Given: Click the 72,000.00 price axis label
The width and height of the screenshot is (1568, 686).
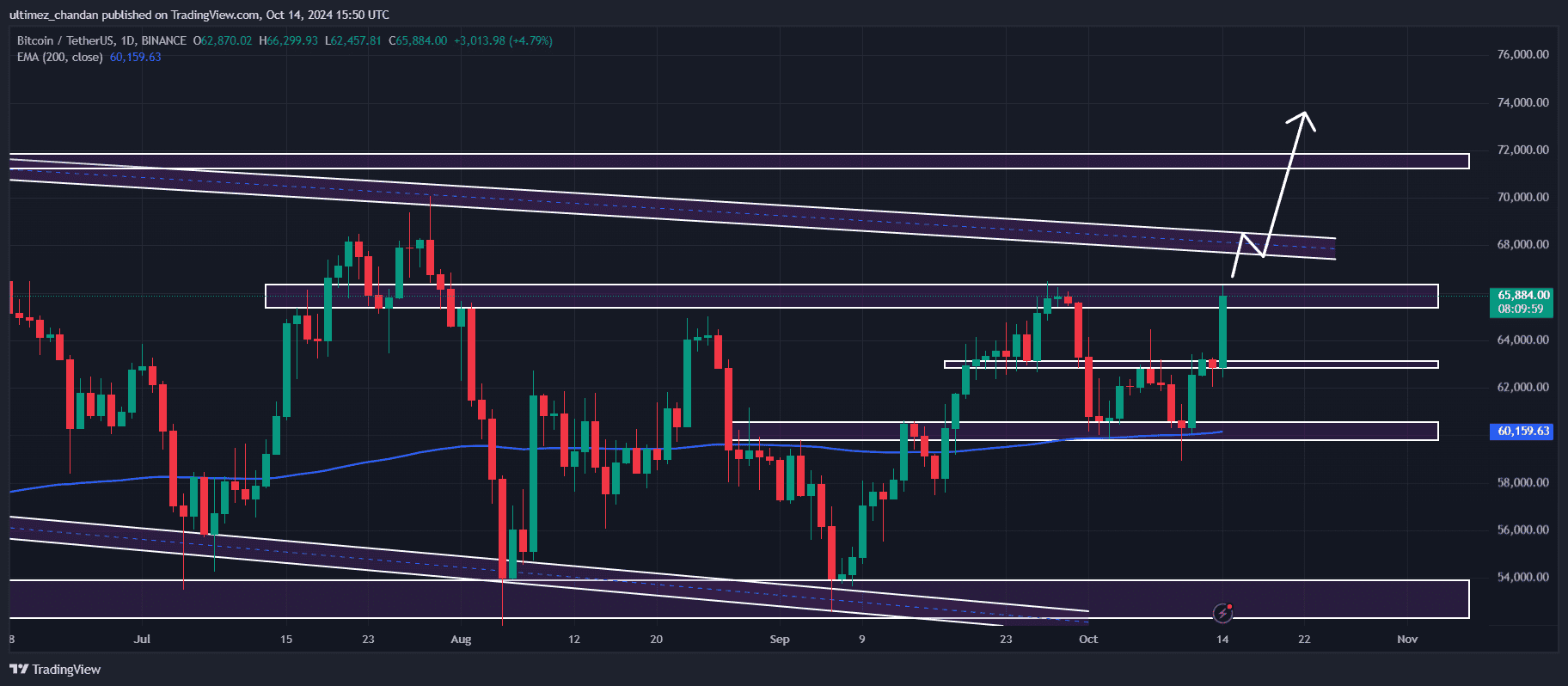Looking at the screenshot, I should click(1522, 150).
